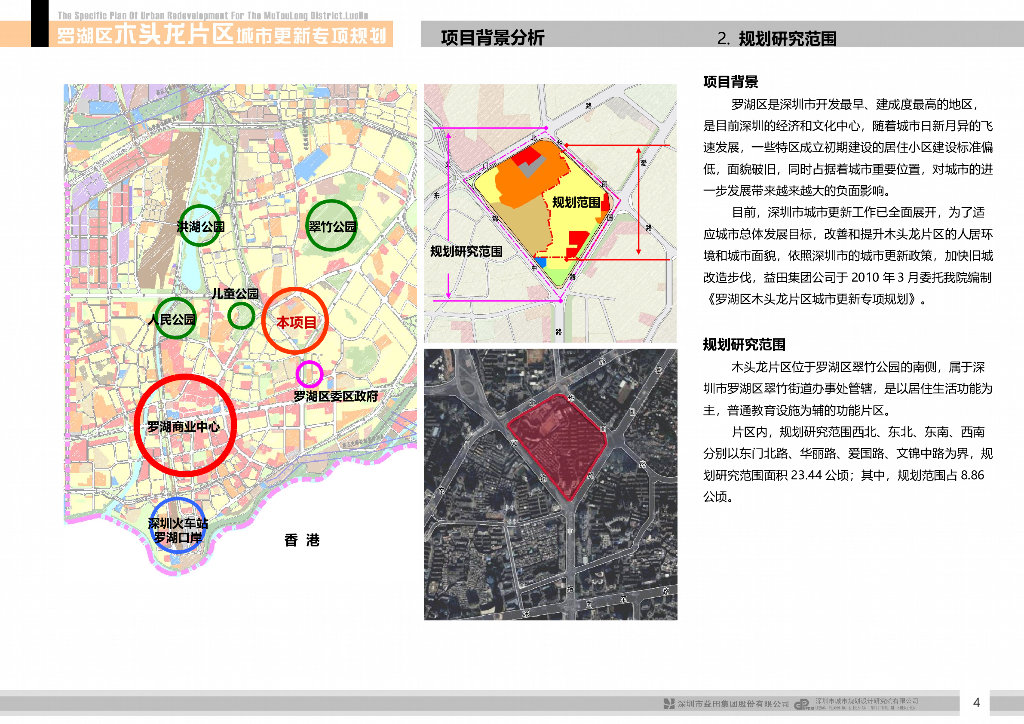Click the text 《罗湖区木头龙片区城市更新专项规划》 in paragraph

[814, 300]
